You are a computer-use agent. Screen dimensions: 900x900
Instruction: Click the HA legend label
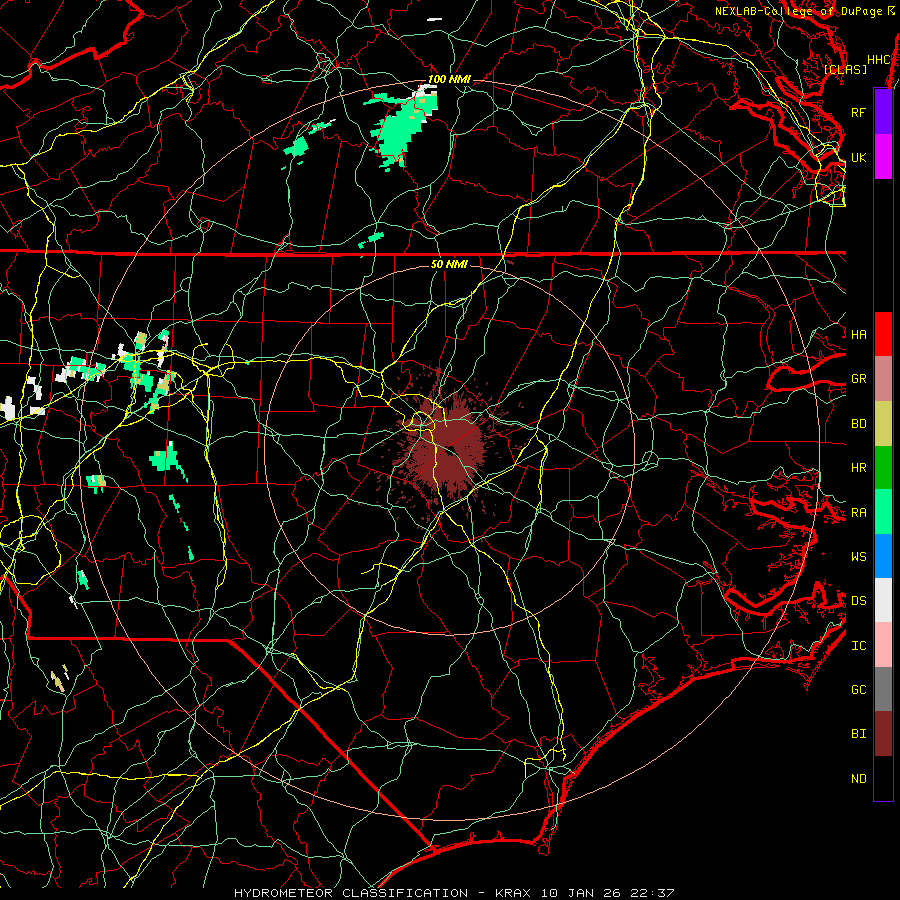858,334
